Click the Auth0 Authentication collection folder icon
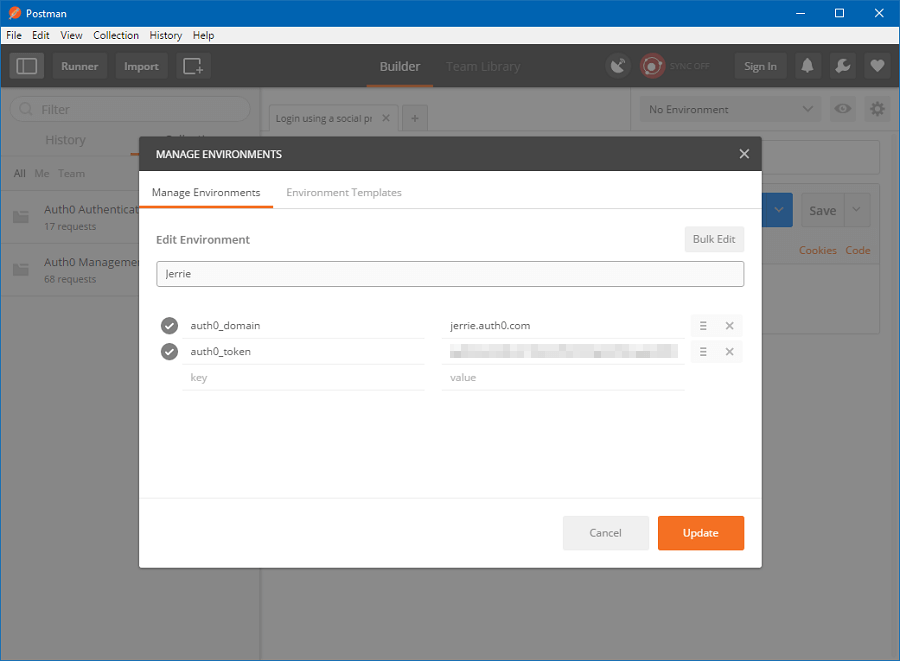This screenshot has height=661, width=900. (x=21, y=217)
